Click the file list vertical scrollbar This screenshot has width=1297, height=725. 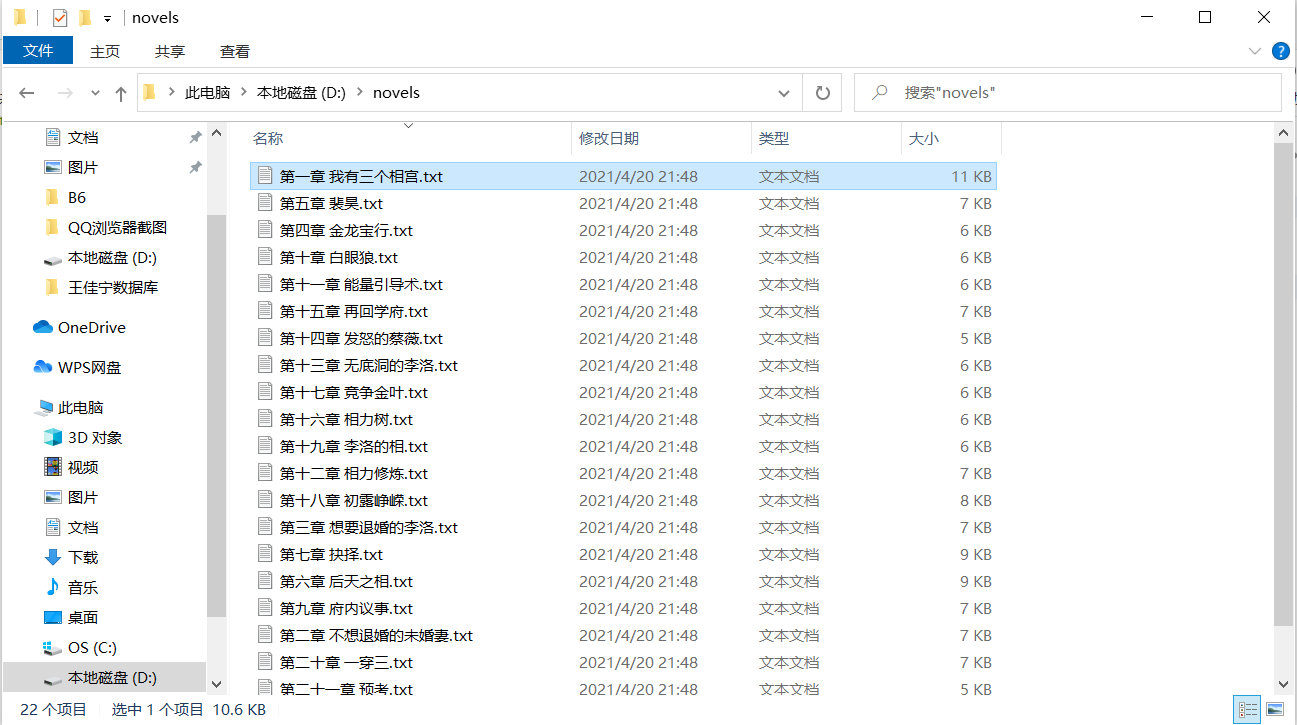pyautogui.click(x=1284, y=384)
